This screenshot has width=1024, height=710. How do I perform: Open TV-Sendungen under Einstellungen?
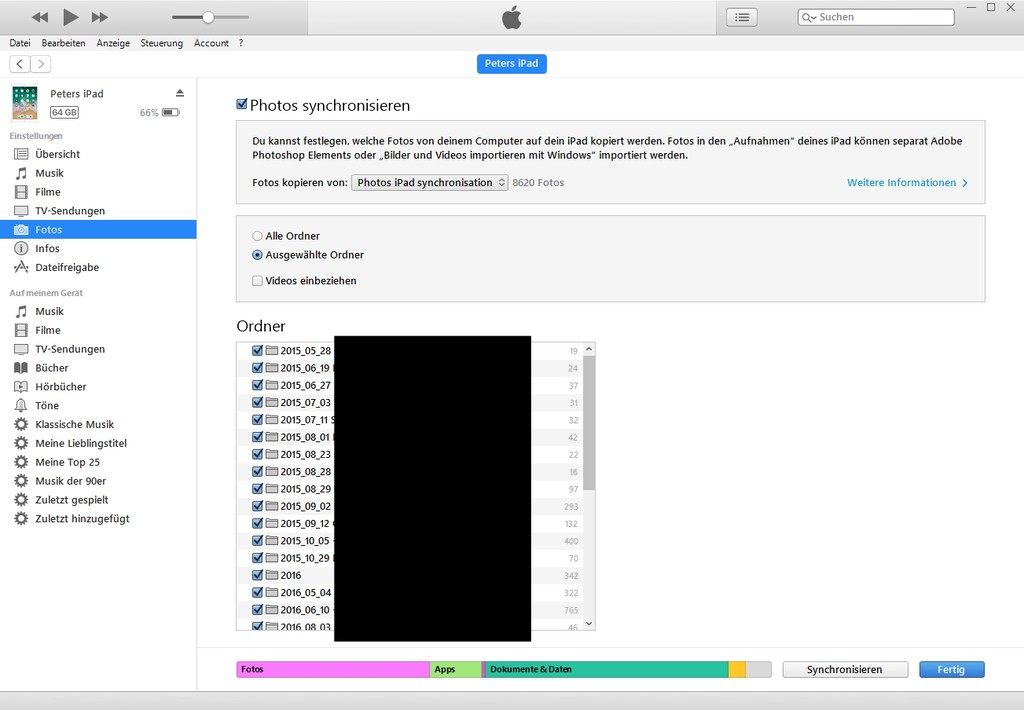[x=98, y=211]
